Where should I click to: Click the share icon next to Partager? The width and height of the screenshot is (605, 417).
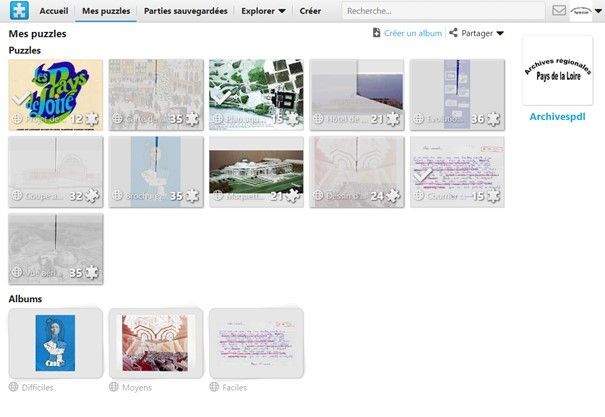pyautogui.click(x=453, y=33)
